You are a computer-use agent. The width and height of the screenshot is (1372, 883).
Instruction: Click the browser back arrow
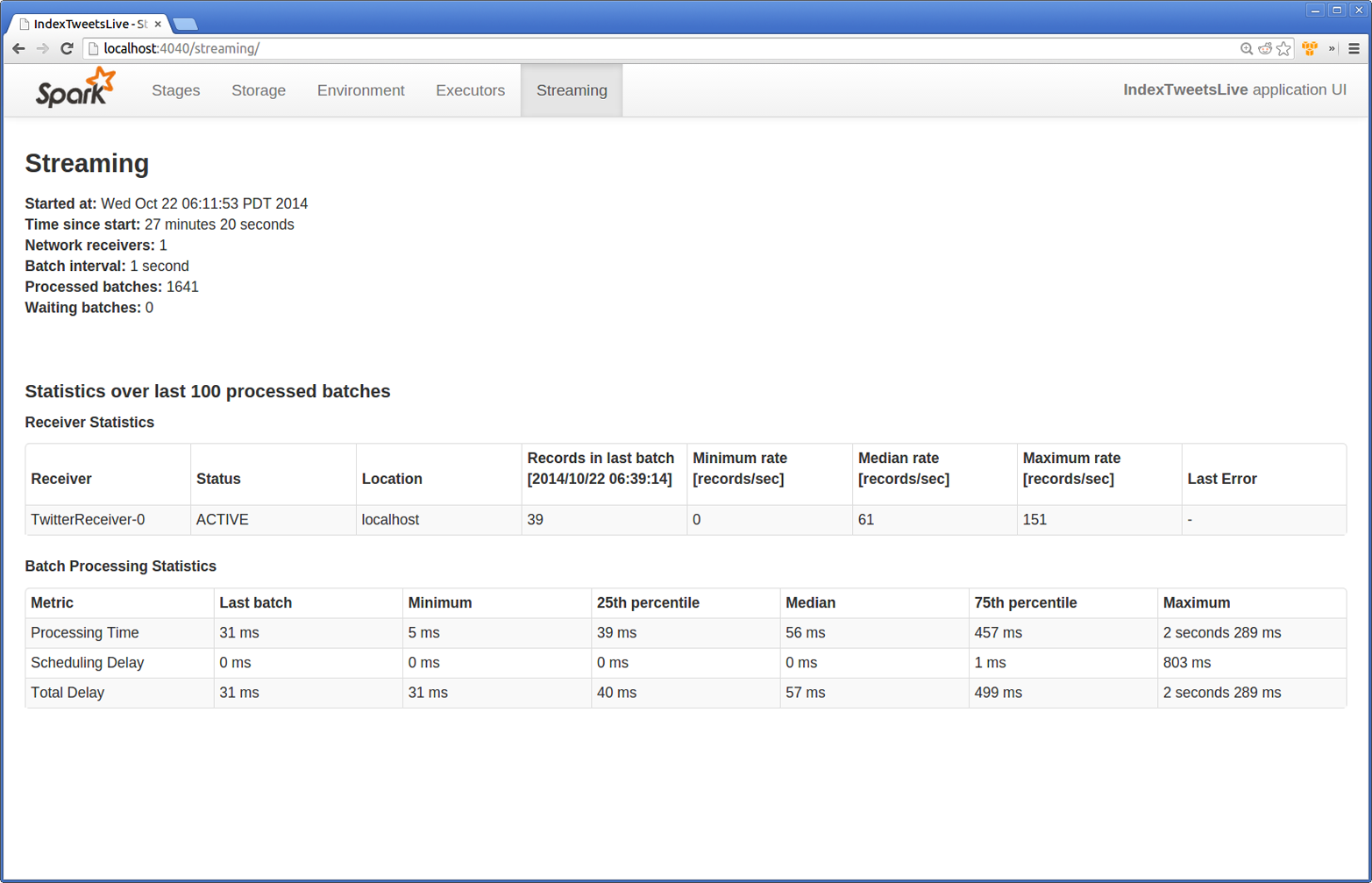[18, 48]
